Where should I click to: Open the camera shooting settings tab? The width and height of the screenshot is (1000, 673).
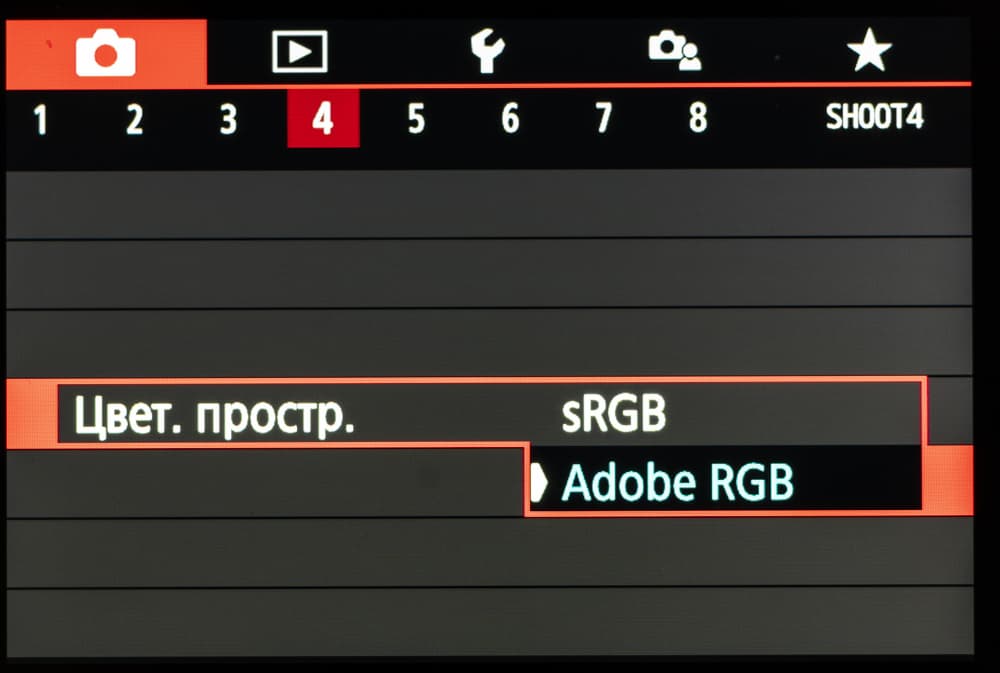click(x=106, y=54)
